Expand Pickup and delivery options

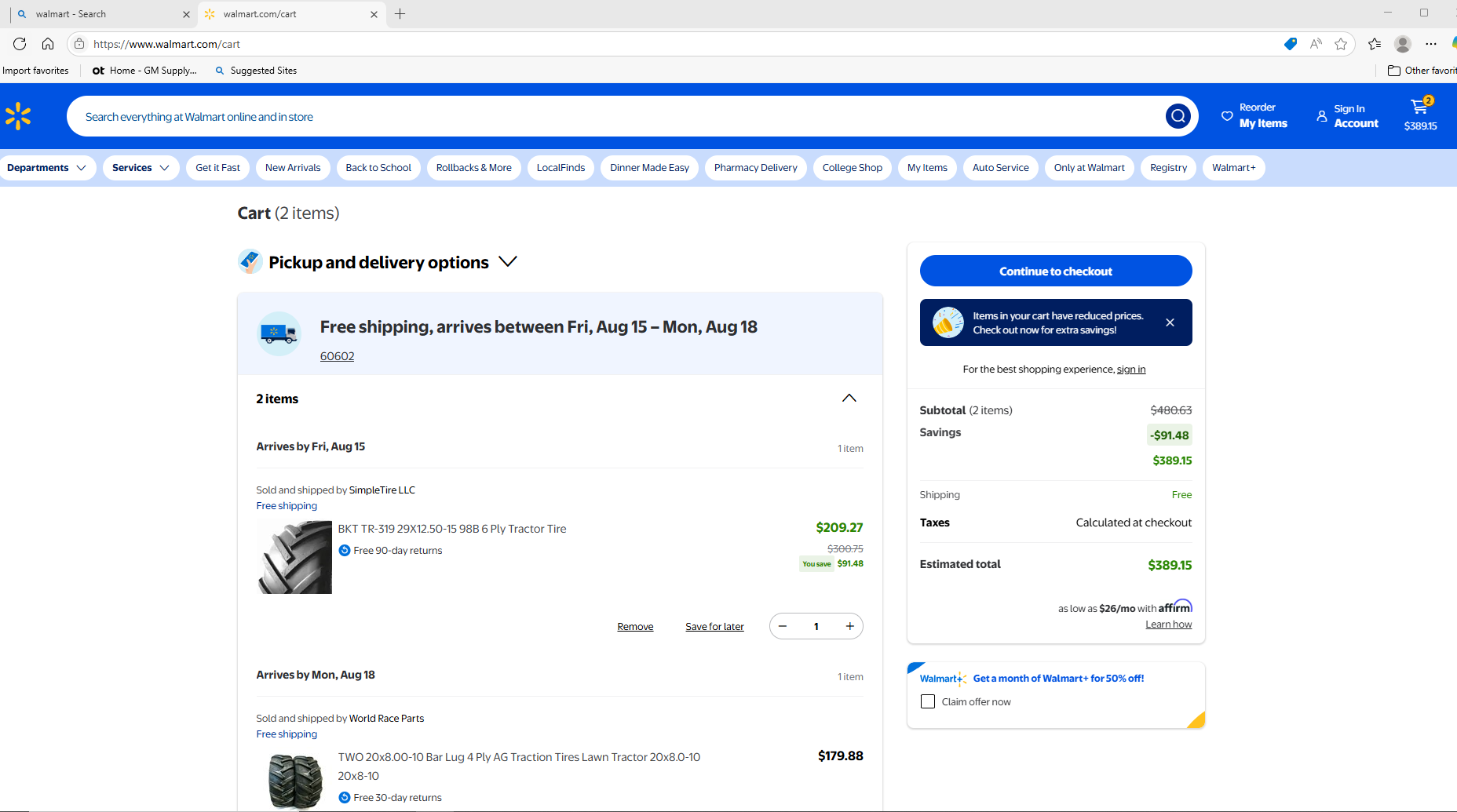[508, 261]
